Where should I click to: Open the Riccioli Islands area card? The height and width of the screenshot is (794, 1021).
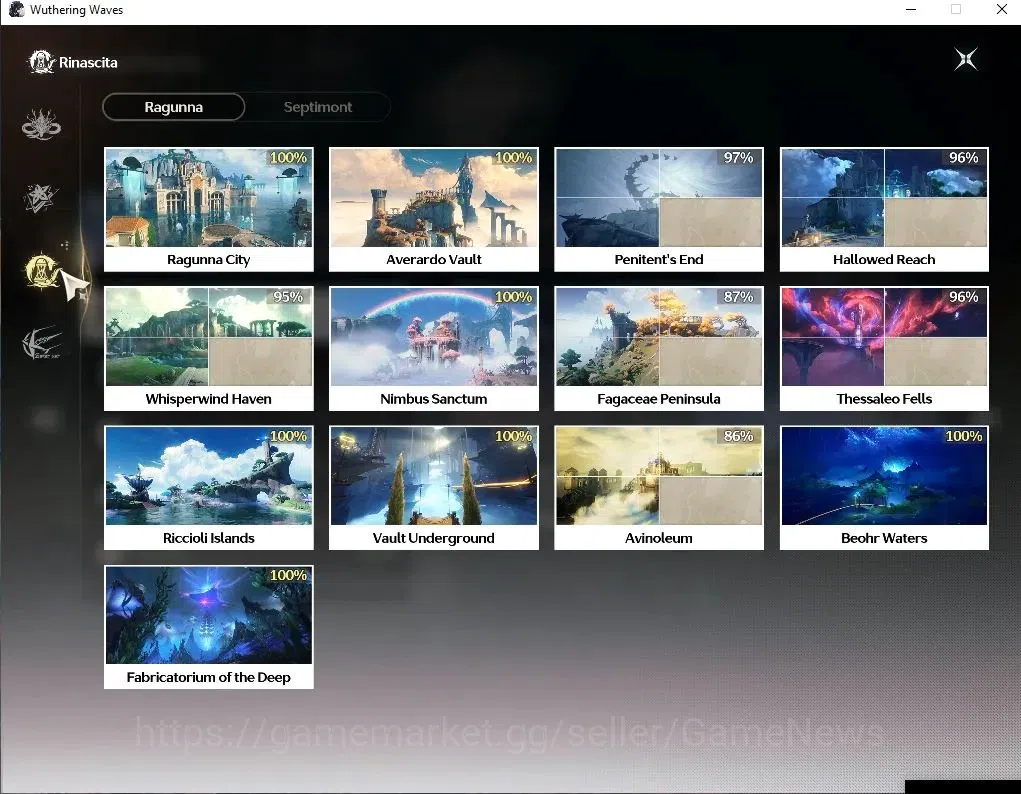coord(209,488)
